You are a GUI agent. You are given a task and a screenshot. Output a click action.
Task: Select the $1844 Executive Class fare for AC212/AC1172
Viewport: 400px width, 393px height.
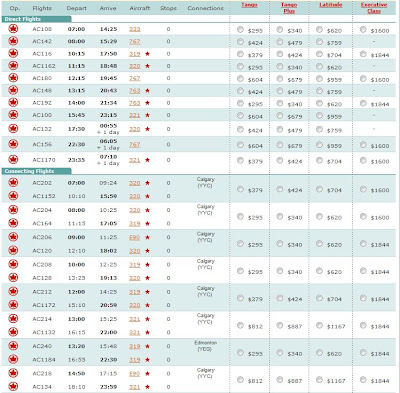click(363, 298)
